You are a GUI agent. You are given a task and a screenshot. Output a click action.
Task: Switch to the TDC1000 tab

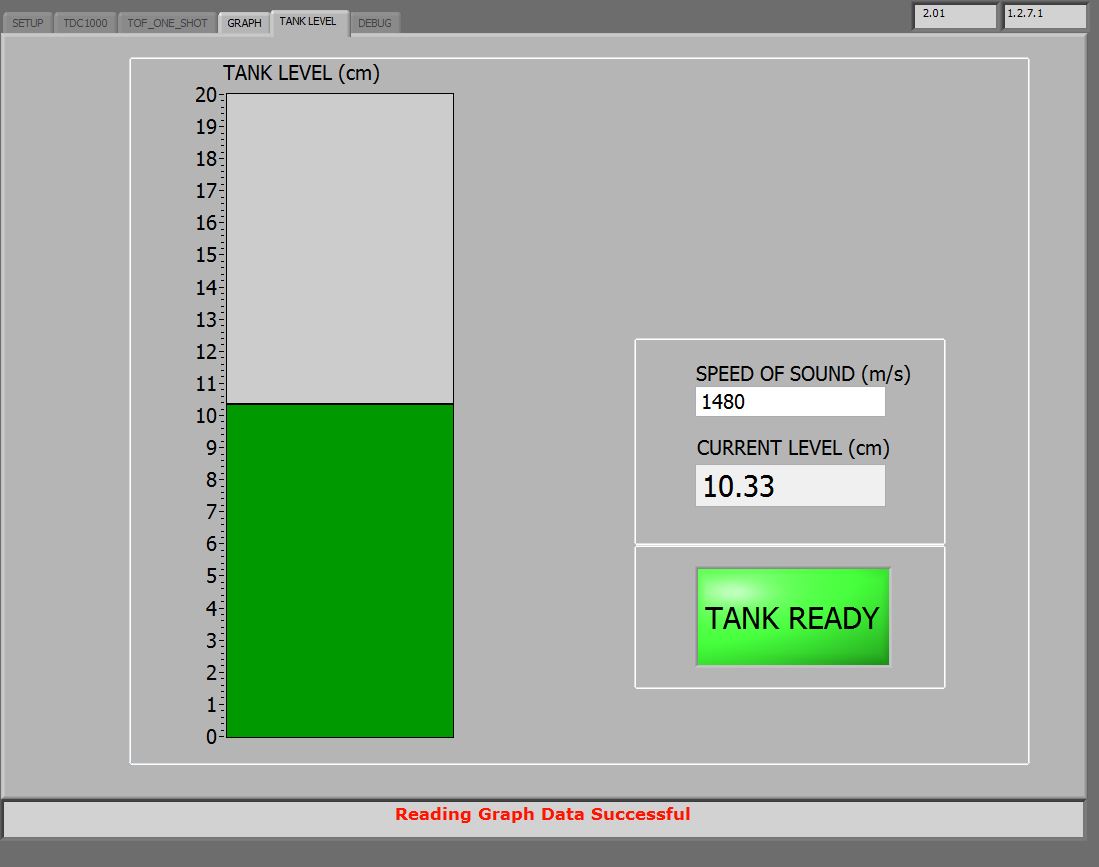[x=86, y=23]
